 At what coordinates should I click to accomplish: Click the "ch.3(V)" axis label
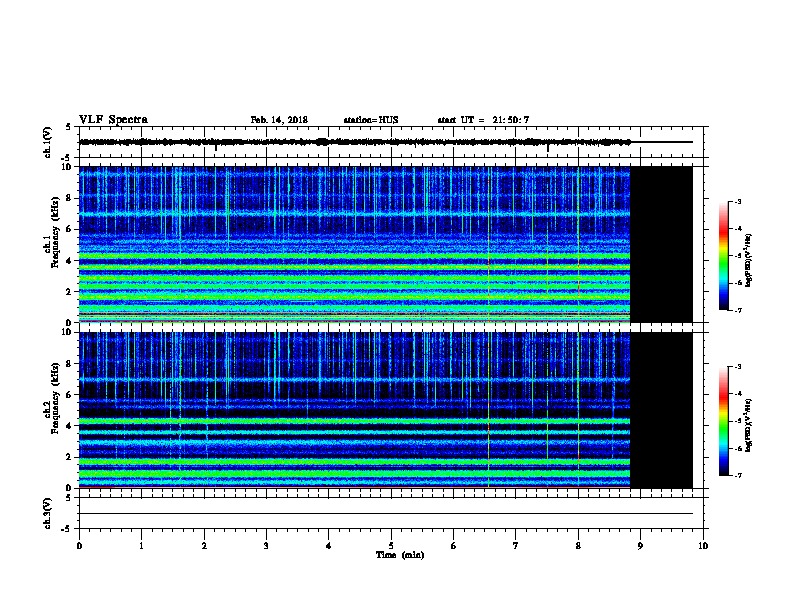(x=47, y=513)
